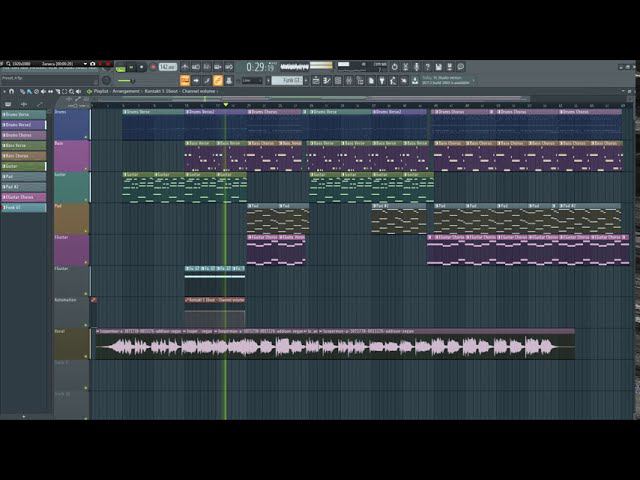
Task: Click the Stop button in transport
Action: (x=142, y=67)
